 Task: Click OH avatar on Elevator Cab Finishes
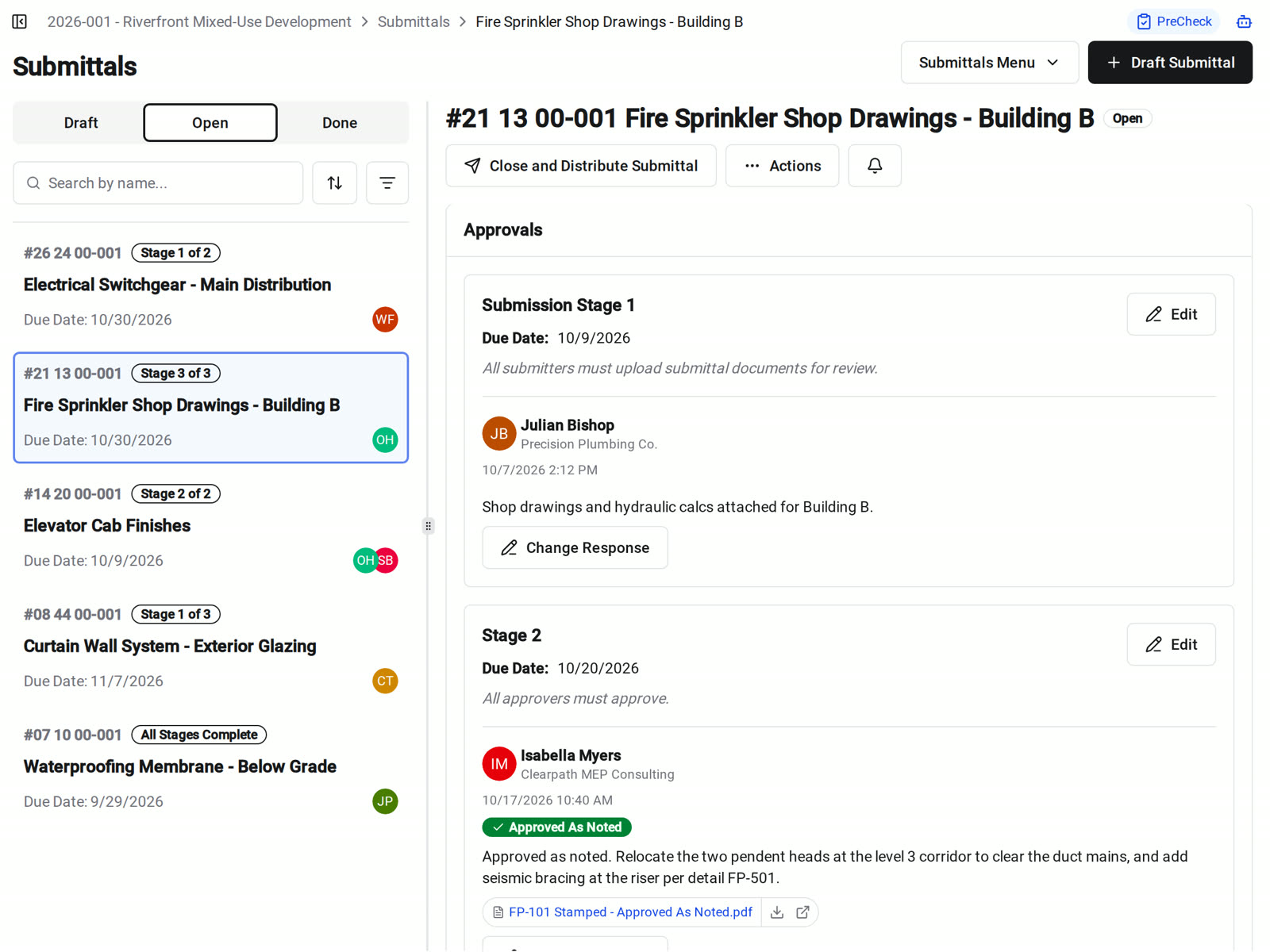point(364,561)
